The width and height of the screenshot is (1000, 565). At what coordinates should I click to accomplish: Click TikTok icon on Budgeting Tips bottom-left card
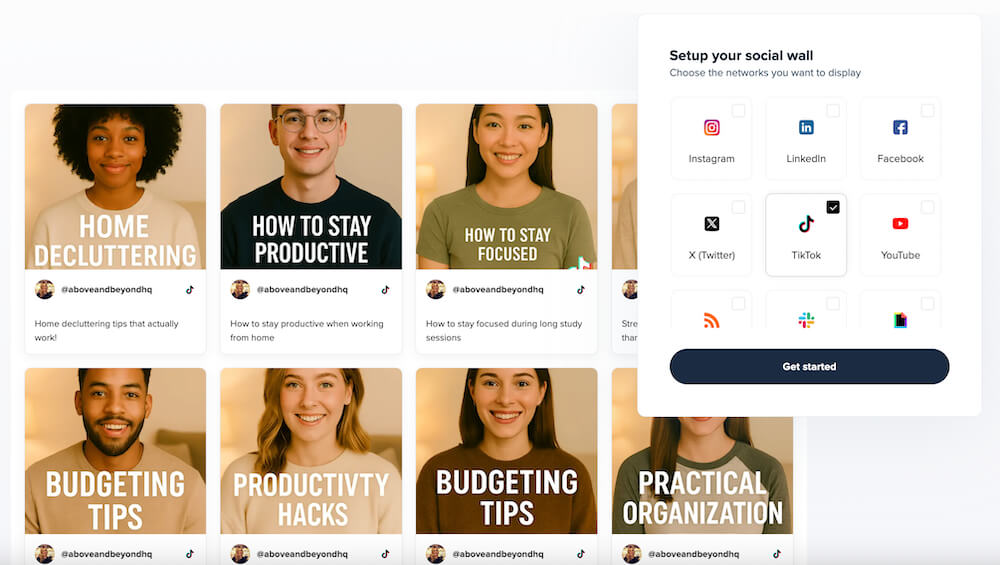(x=189, y=554)
